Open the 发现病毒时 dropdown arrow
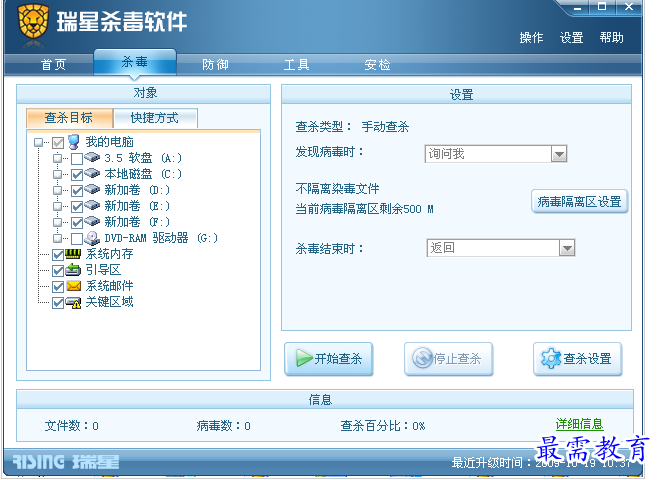The height and width of the screenshot is (480, 658). tap(559, 154)
